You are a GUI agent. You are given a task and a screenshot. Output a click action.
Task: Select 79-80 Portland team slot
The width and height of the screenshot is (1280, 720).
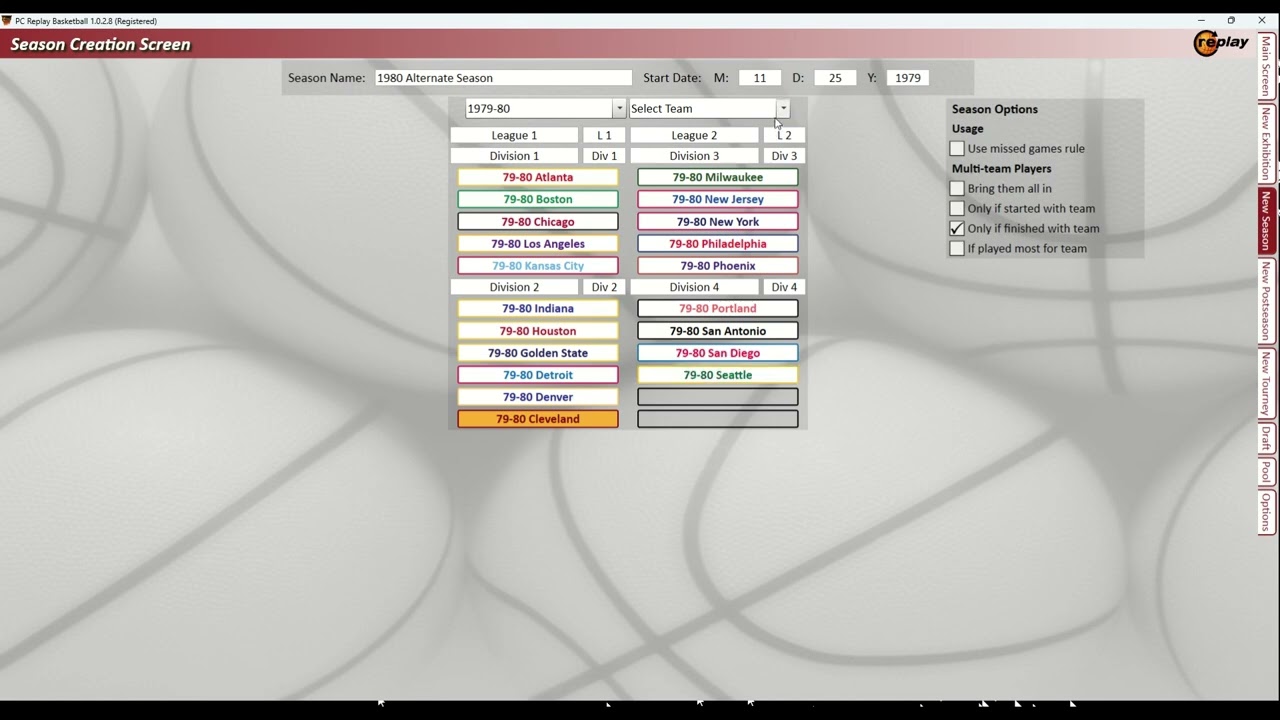click(x=718, y=308)
